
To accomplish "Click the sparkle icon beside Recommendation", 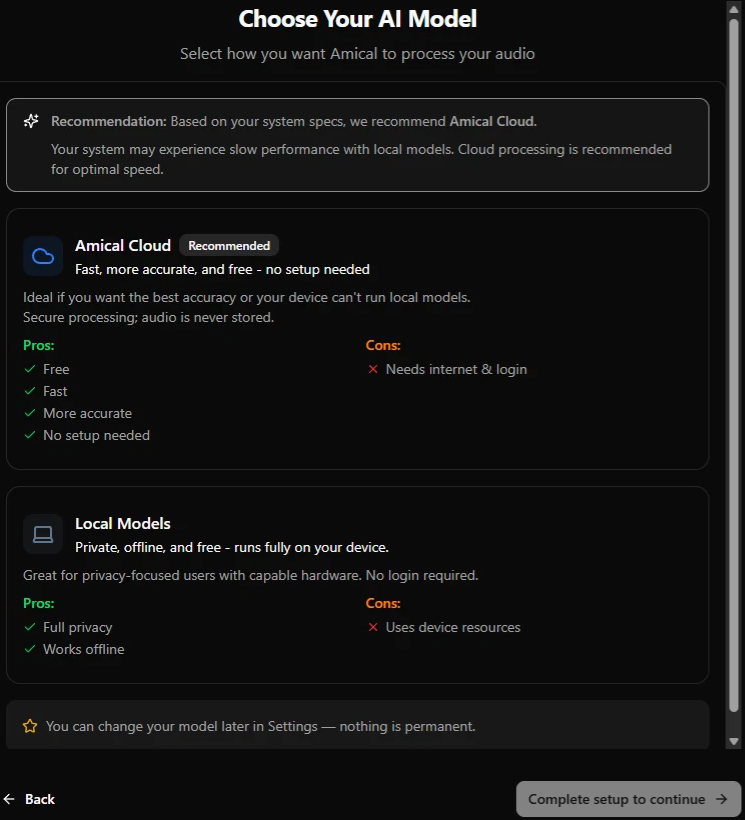I will [x=31, y=121].
